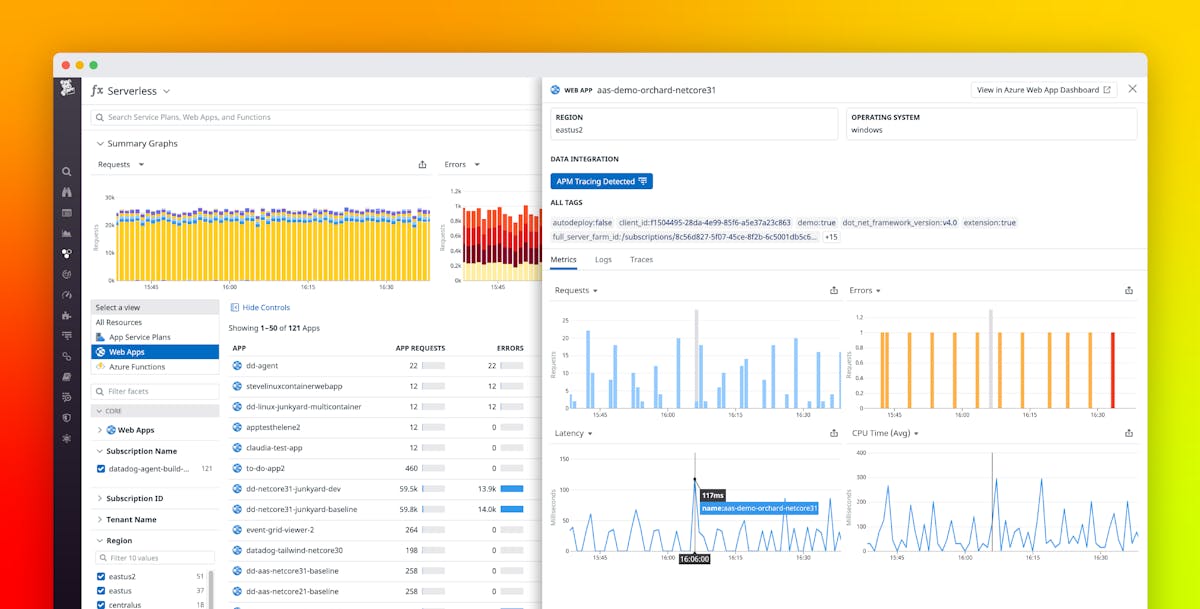Click the macOS green maximize window button
This screenshot has height=609, width=1200.
point(93,64)
